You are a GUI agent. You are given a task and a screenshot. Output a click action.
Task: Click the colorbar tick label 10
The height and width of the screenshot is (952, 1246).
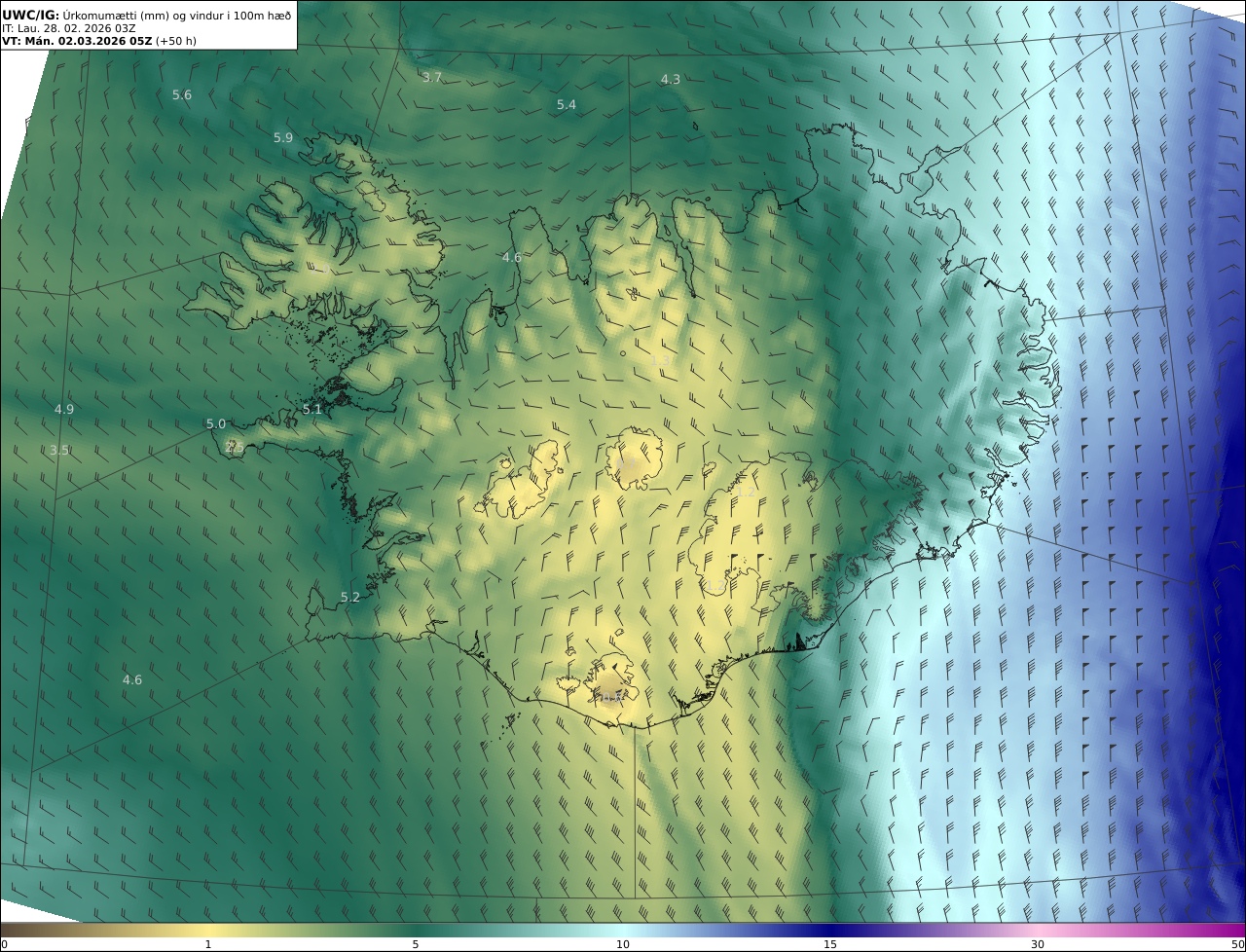pos(623,944)
